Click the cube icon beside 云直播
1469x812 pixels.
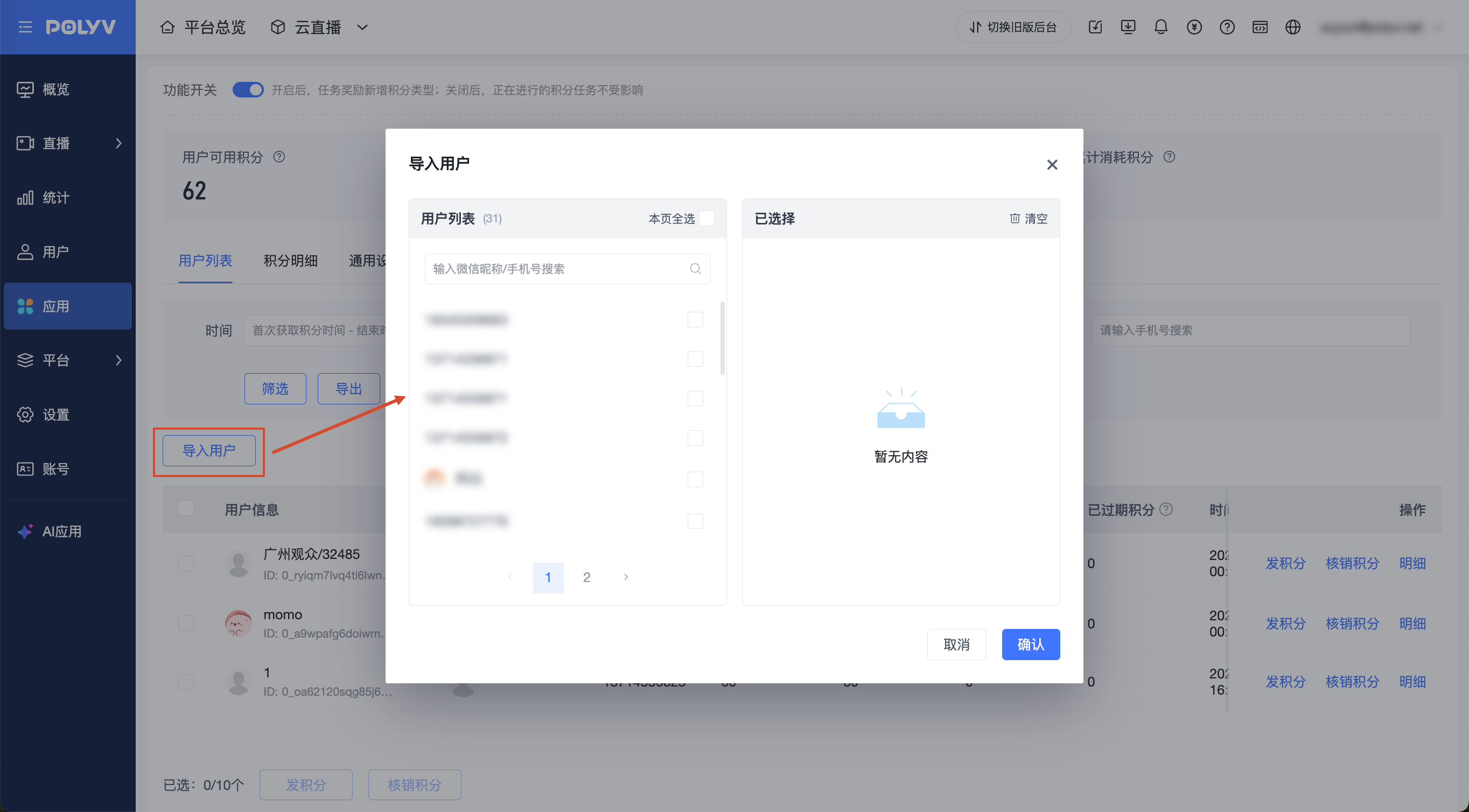tap(278, 27)
